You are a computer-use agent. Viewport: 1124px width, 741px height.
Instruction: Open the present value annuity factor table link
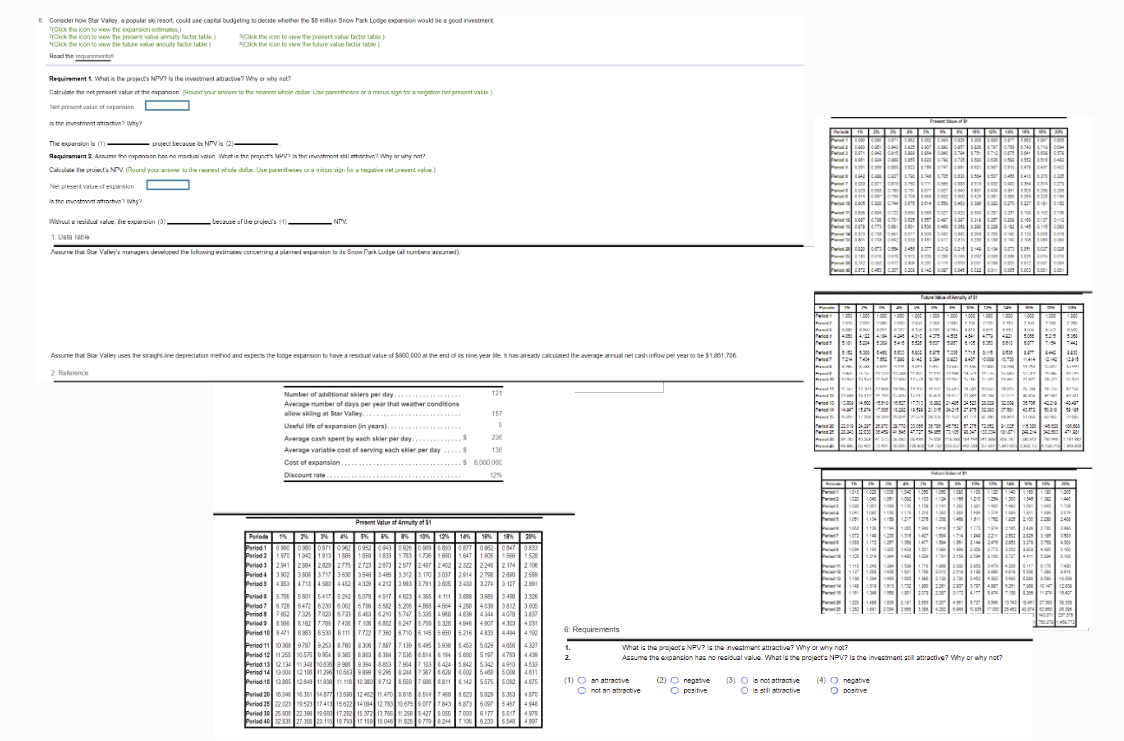[x=132, y=37]
